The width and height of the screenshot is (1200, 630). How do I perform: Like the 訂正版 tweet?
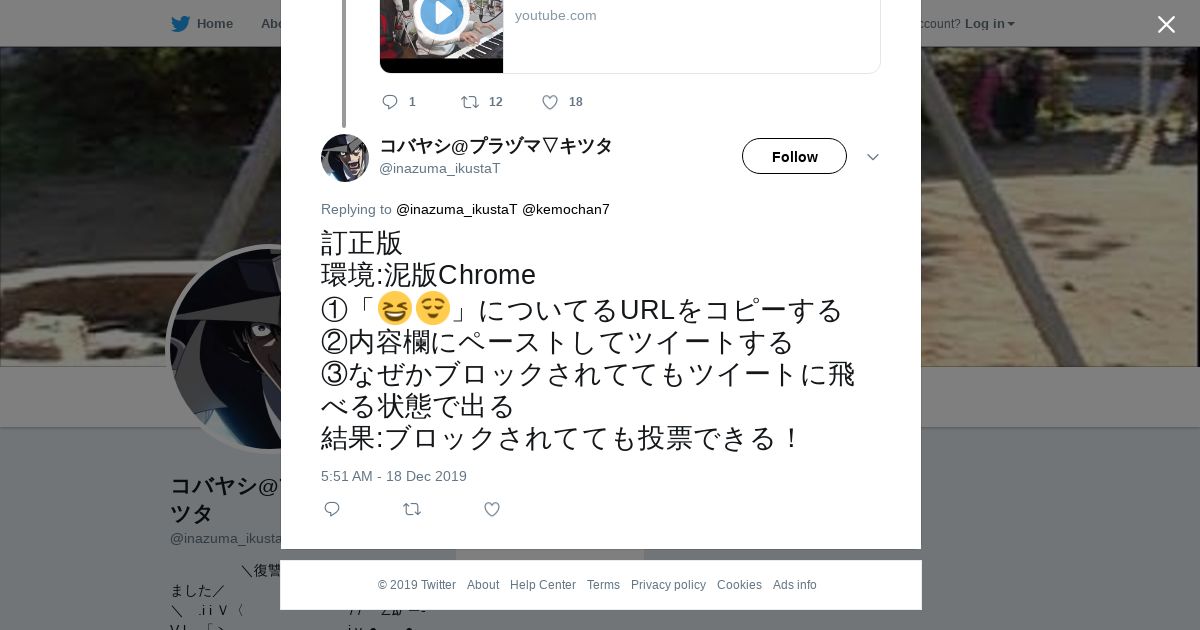[492, 509]
